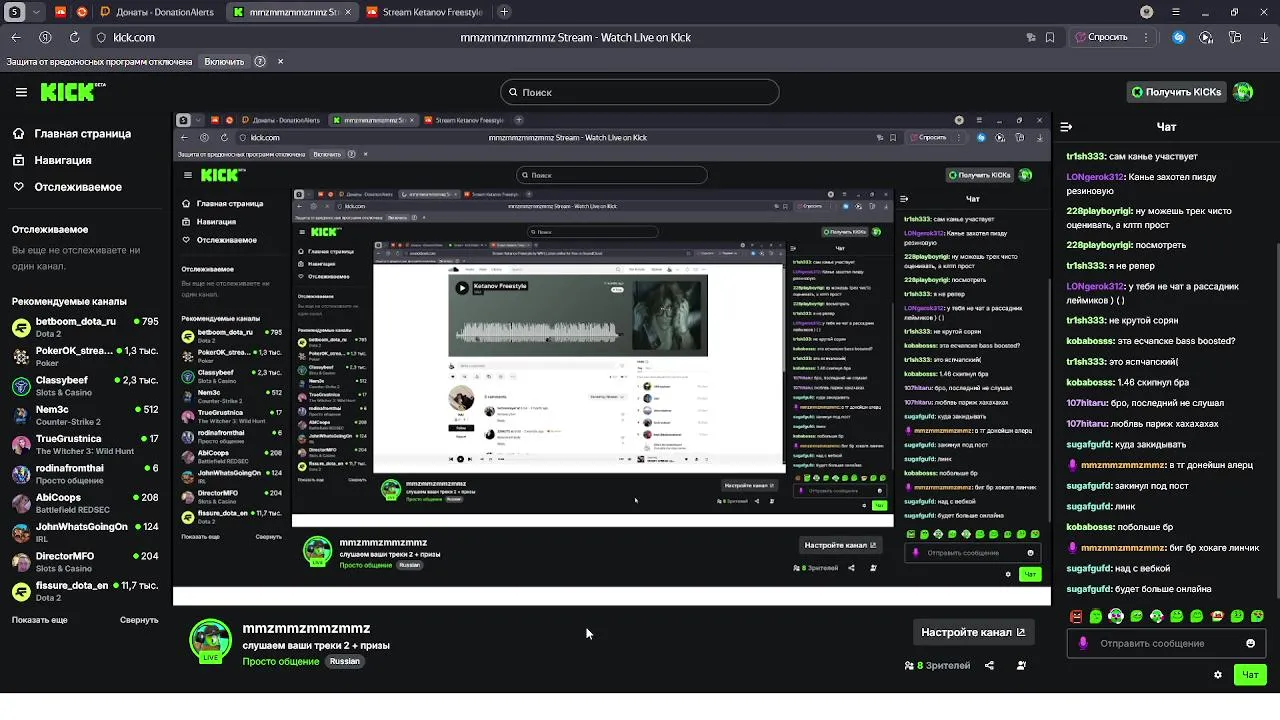Focus the Поиск search field
The width and height of the screenshot is (1280, 720).
tap(639, 92)
